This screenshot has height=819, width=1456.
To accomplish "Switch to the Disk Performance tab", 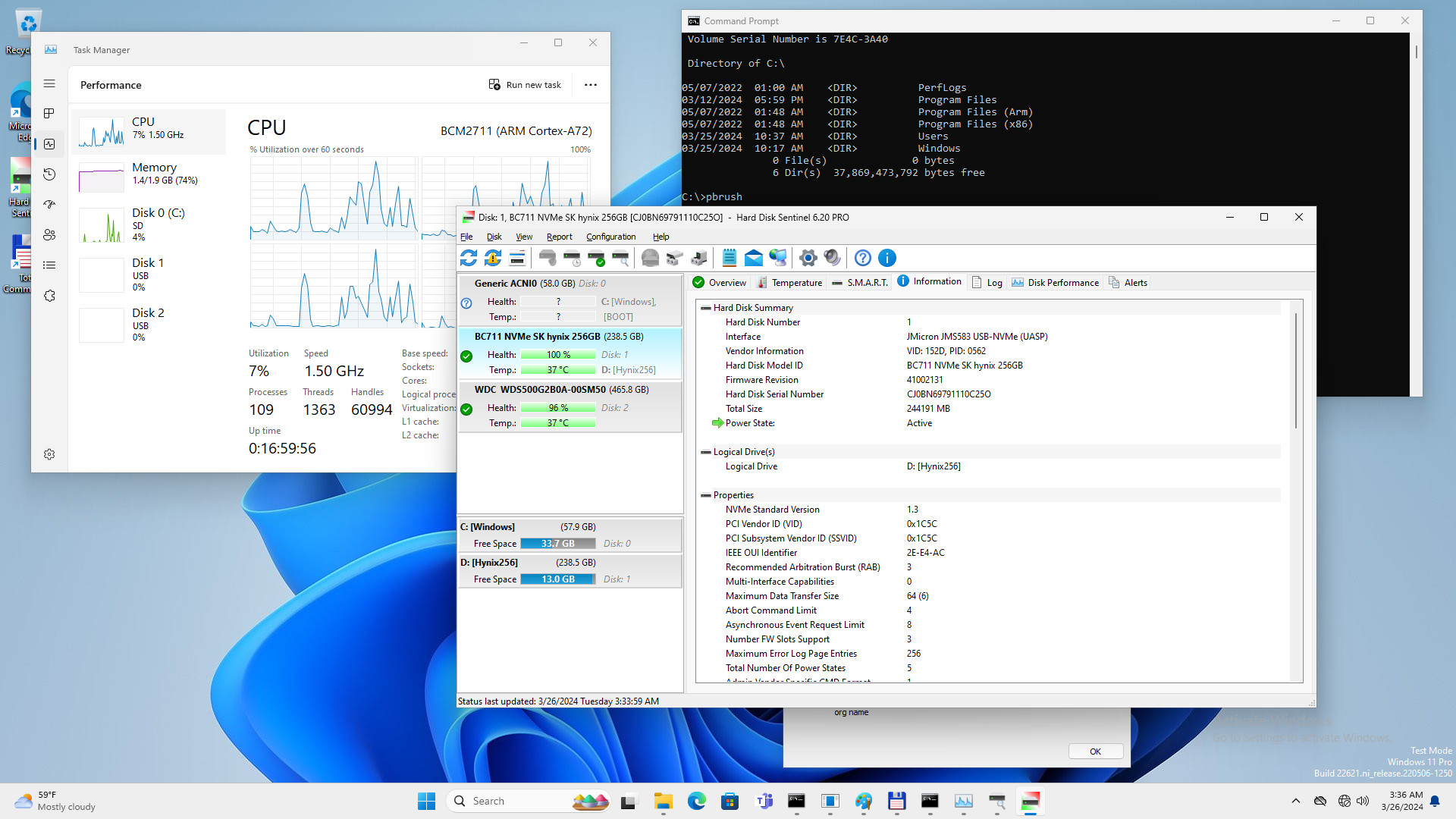I will [x=1055, y=282].
